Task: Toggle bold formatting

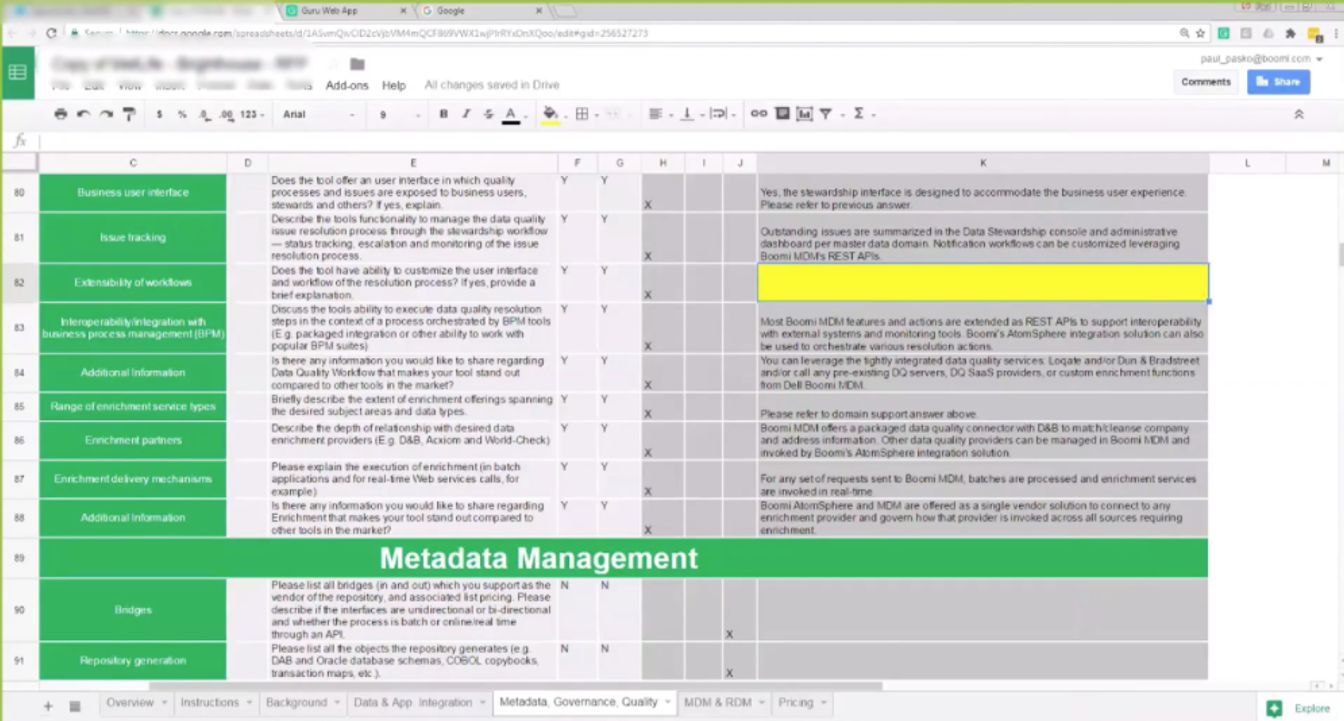Action: pyautogui.click(x=443, y=114)
